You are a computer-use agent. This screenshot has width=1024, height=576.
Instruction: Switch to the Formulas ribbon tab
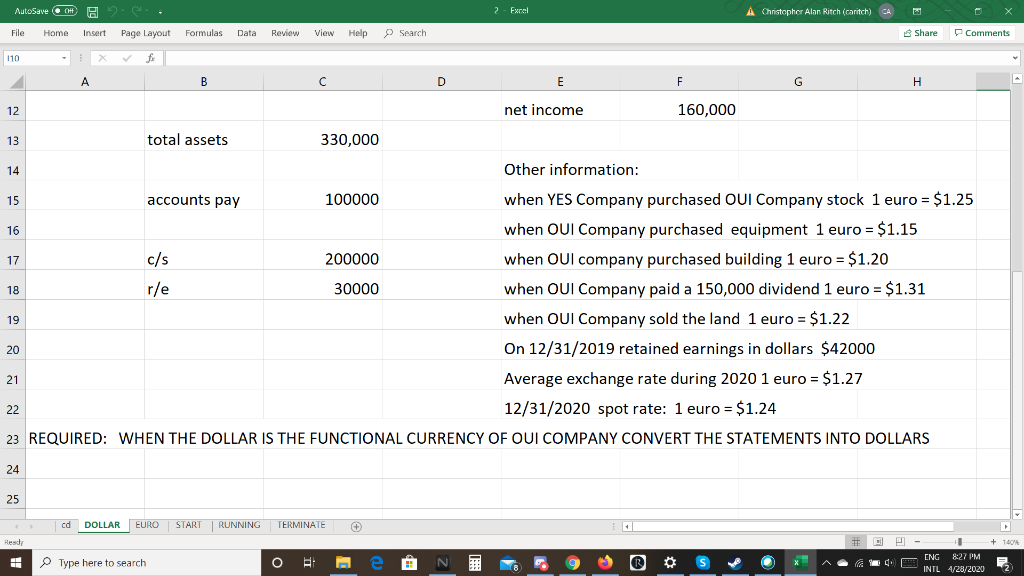point(203,32)
